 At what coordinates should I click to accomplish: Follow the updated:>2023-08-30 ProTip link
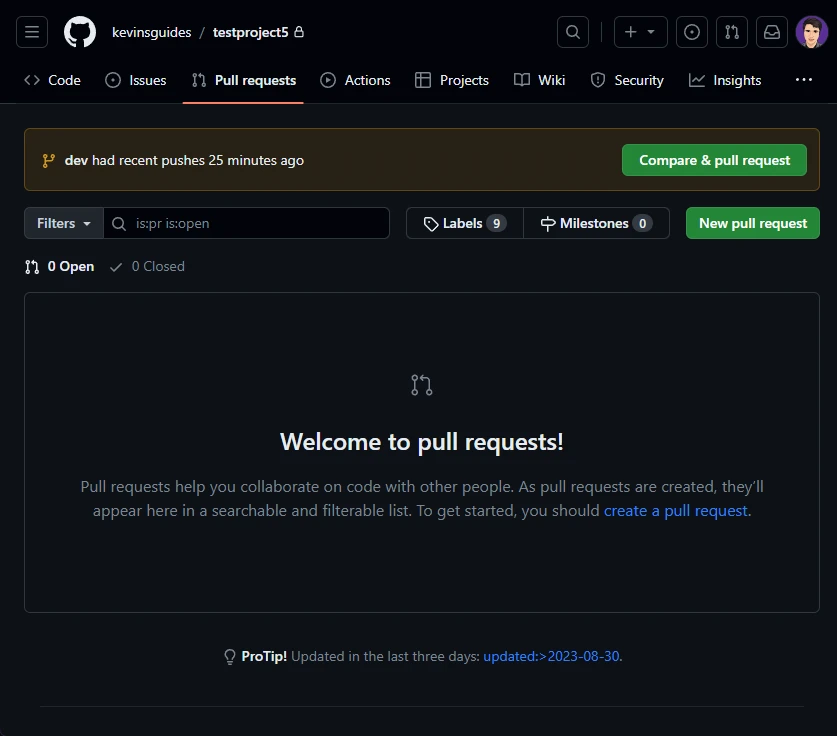click(x=551, y=656)
